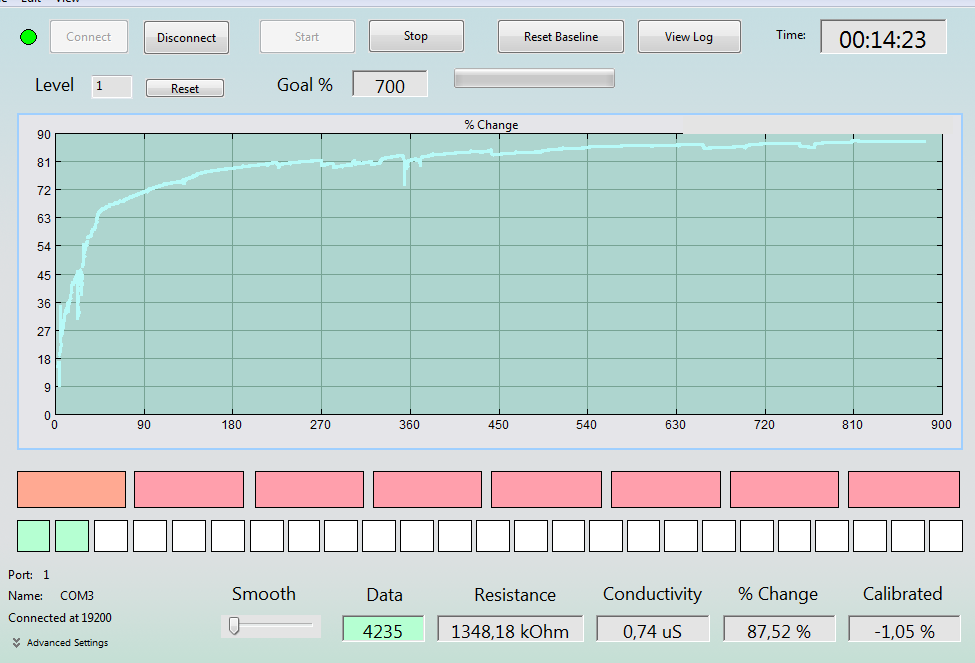Select the last pink level block

(x=903, y=489)
